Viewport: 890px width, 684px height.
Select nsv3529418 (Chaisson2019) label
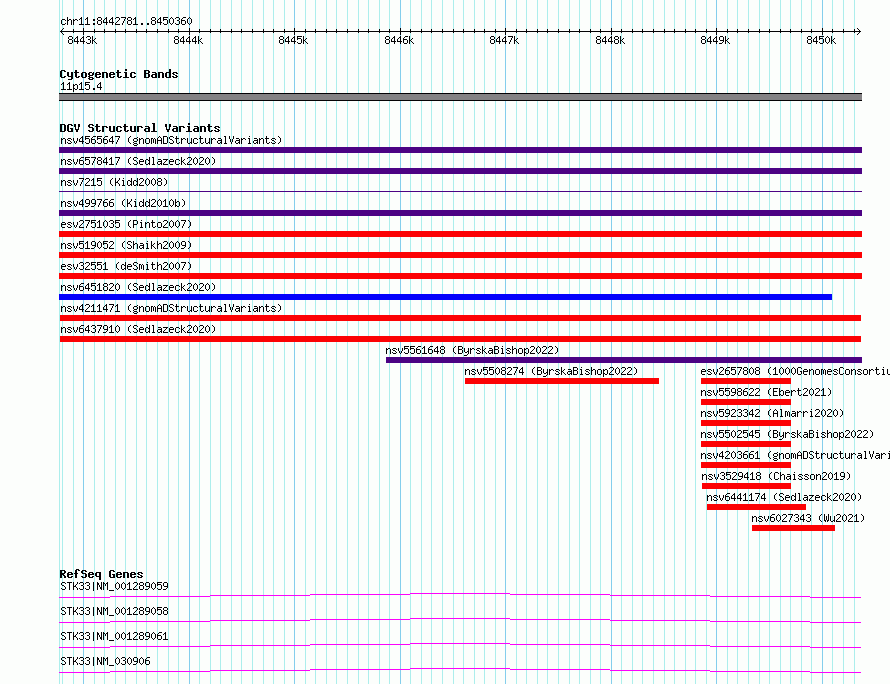(x=776, y=476)
